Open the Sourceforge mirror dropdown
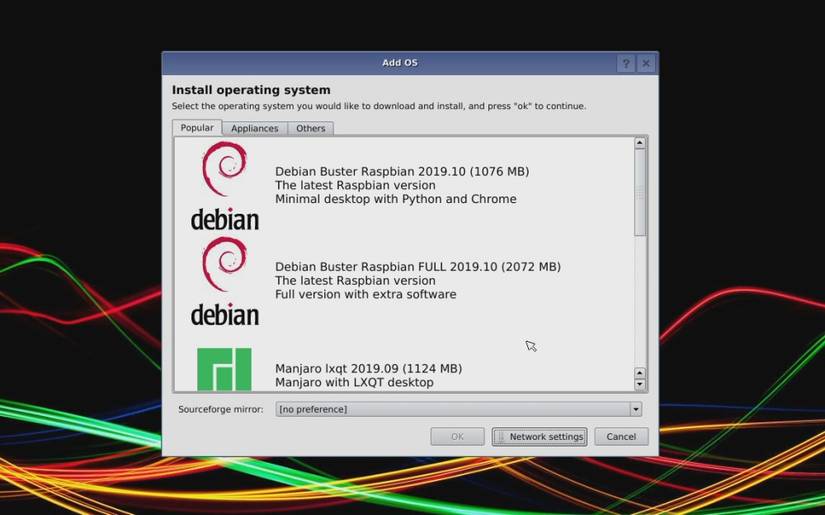 458,409
